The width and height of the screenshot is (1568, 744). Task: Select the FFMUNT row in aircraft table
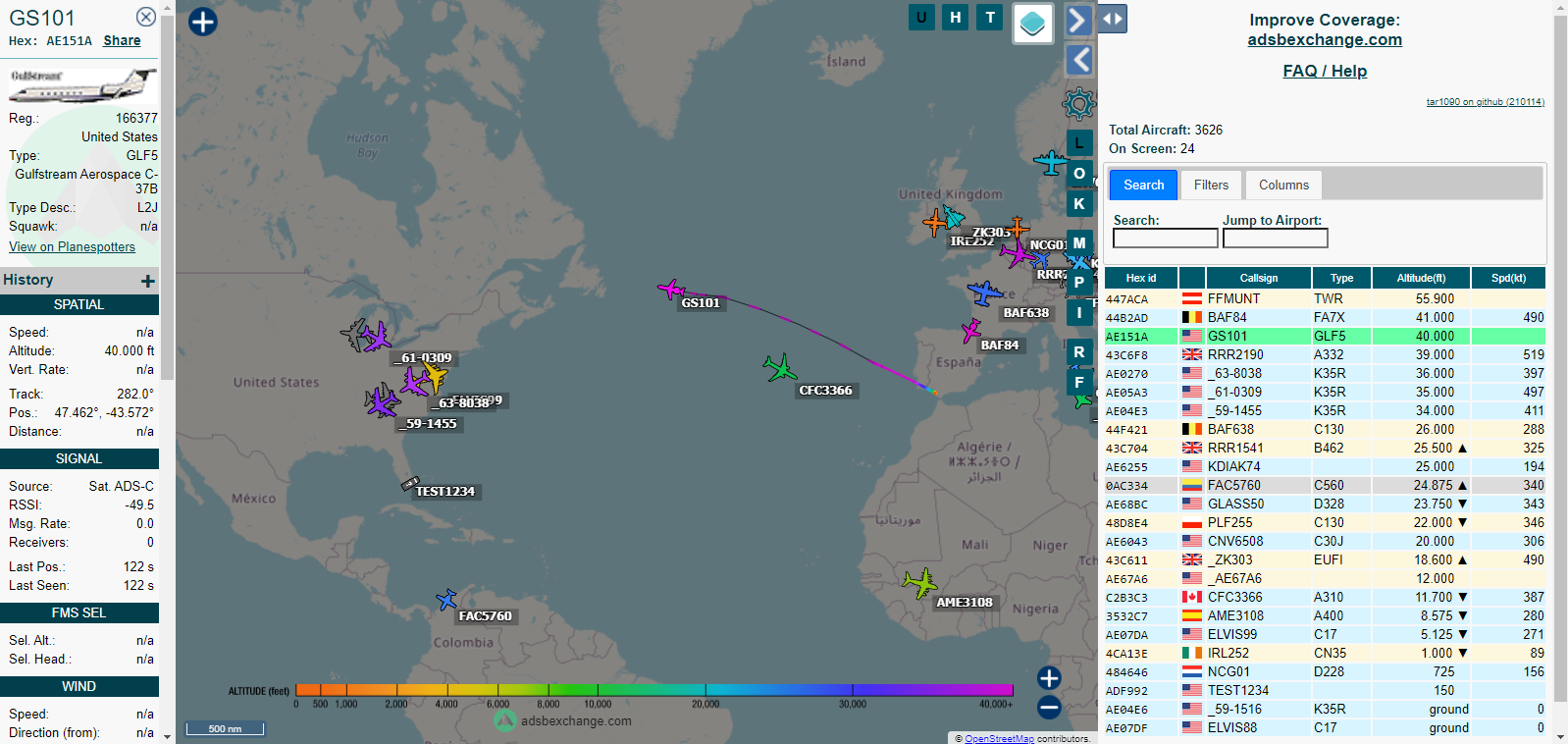[x=1325, y=298]
